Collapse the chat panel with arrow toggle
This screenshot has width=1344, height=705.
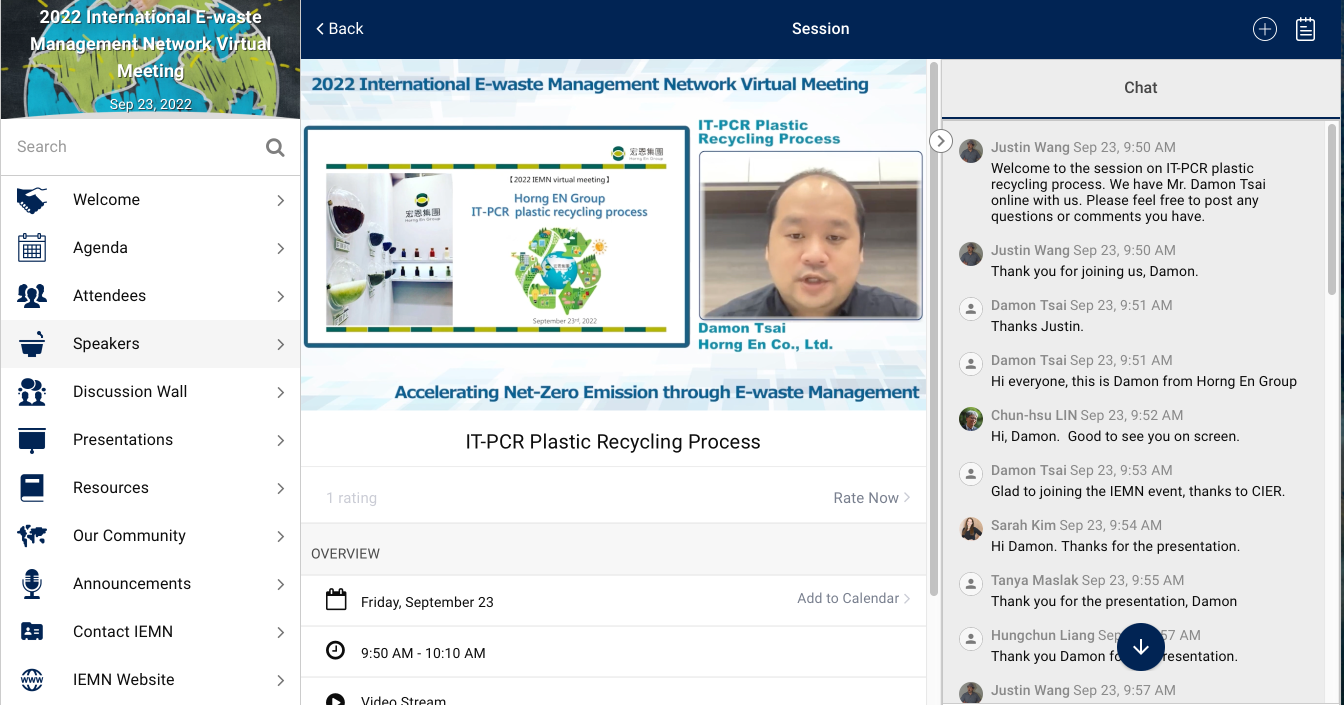click(940, 141)
